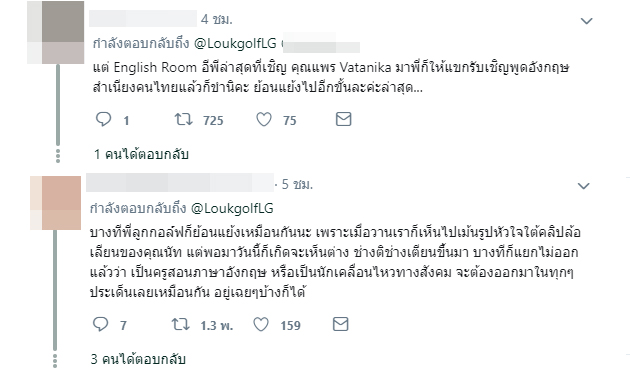Screen dimensions: 630x374
Task: Like the tweet with 75 likes
Action: pos(264,119)
